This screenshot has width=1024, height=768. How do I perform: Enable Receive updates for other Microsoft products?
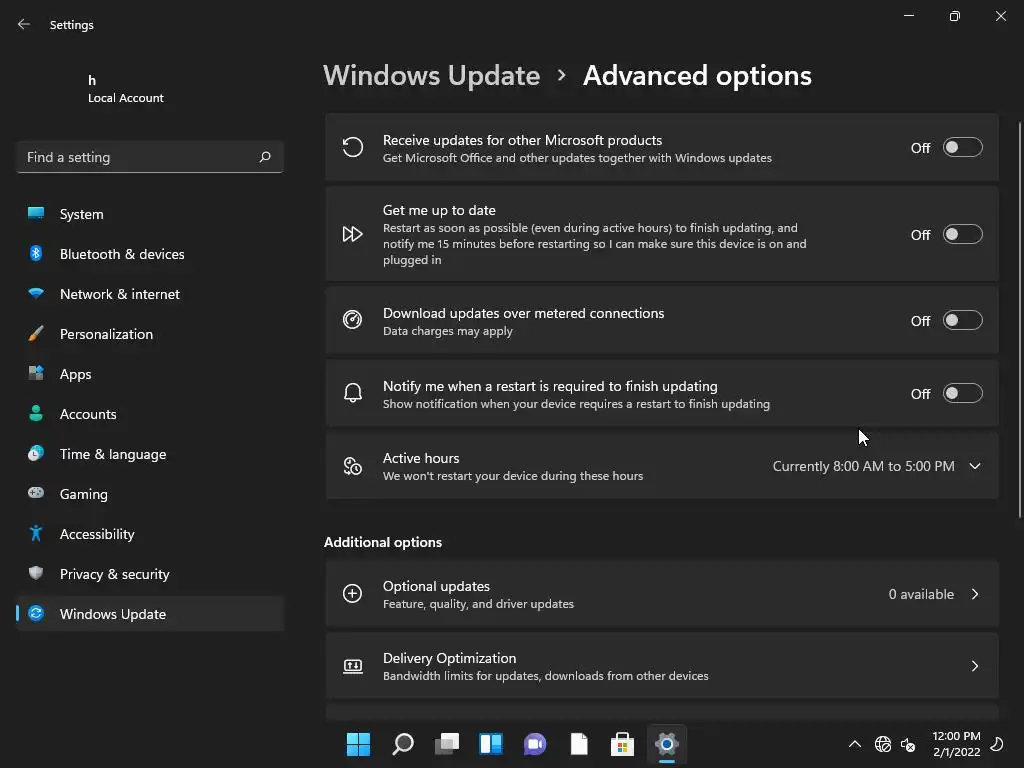(x=963, y=148)
